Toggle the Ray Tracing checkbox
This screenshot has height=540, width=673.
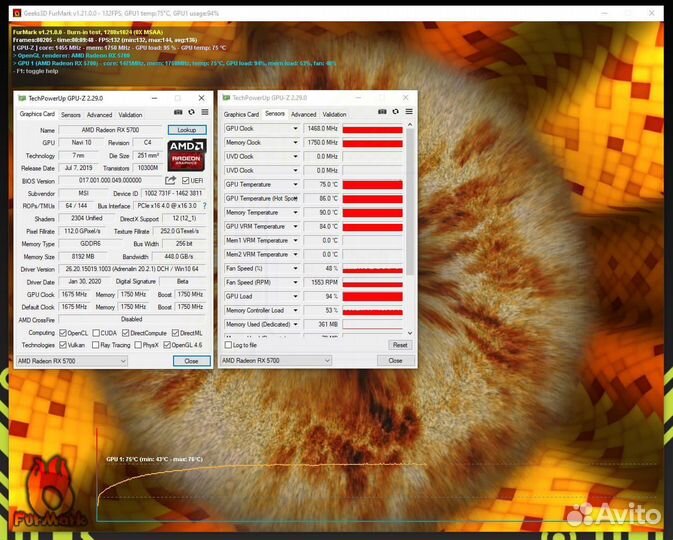(95, 345)
